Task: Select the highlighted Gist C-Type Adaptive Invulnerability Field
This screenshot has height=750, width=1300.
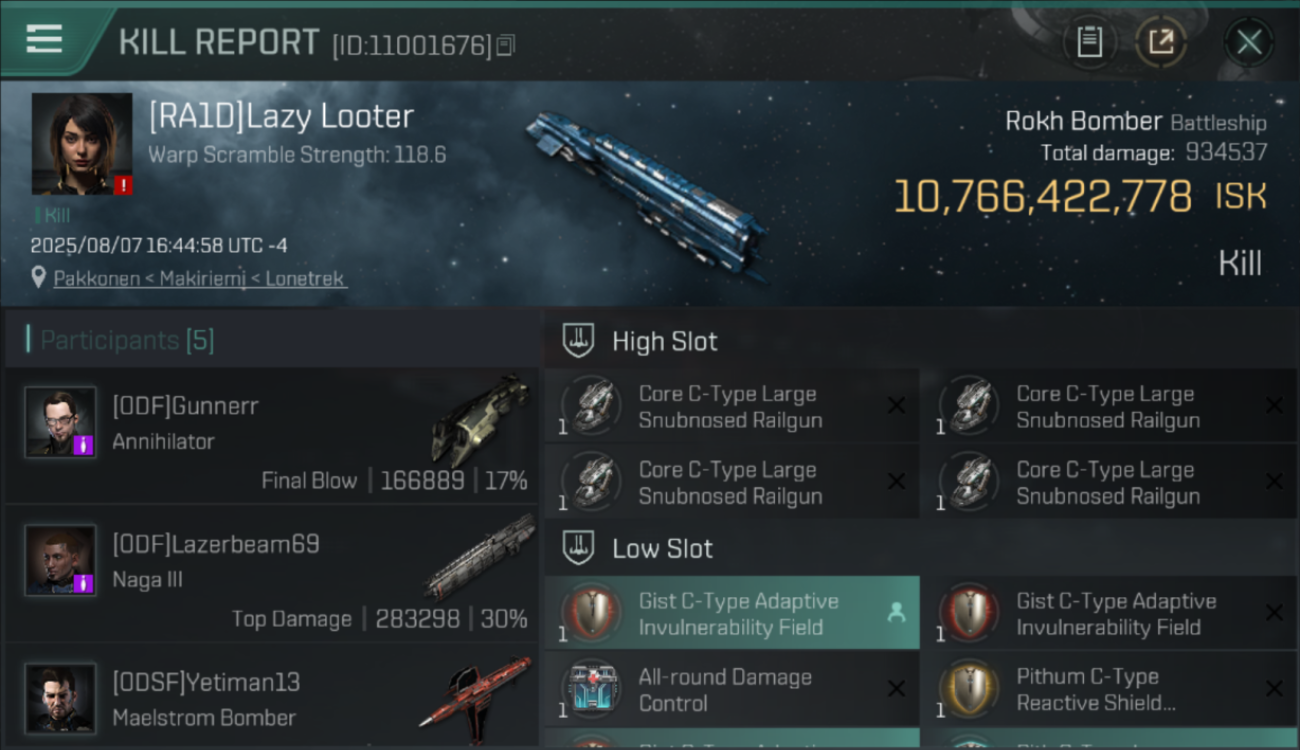Action: coord(732,613)
